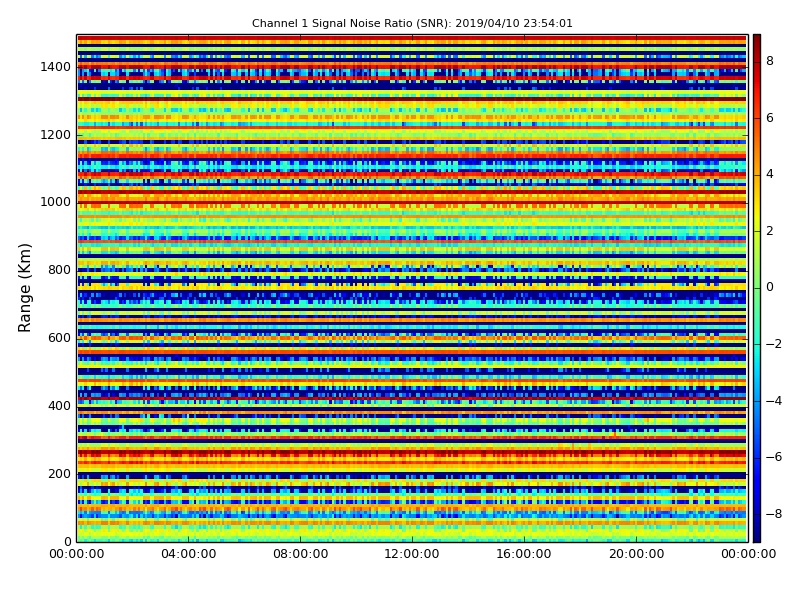This screenshot has height=600, width=800.
Task: Click the colorbar label −2
Action: pos(774,344)
